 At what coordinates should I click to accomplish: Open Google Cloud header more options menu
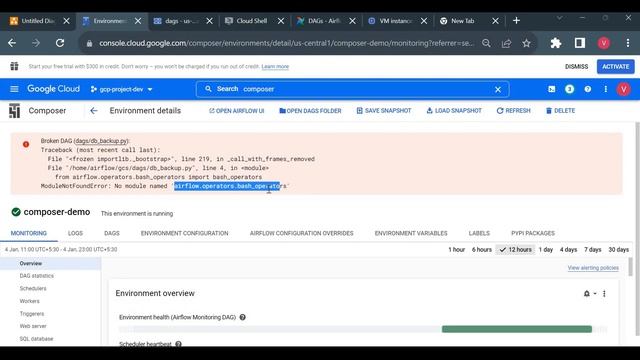click(605, 89)
